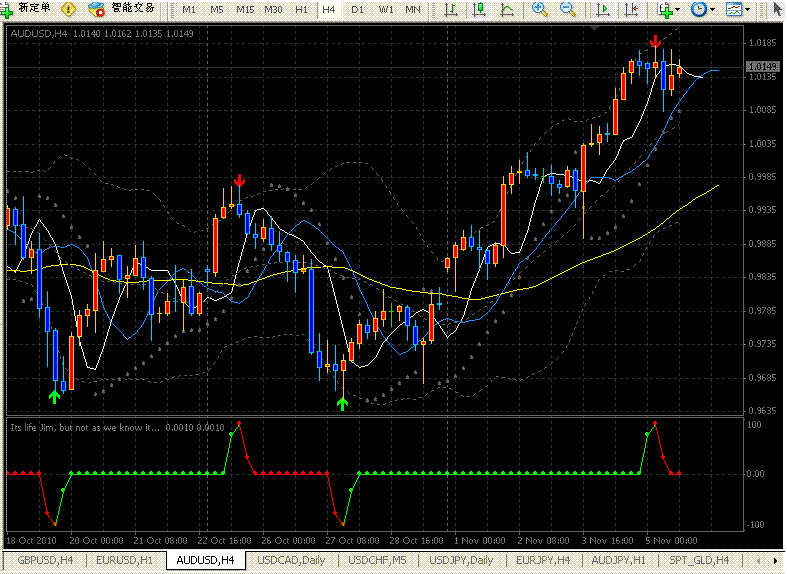Viewport: 787px width, 574px height.
Task: Switch to USDJPY,Daily chart tab
Action: 461,560
